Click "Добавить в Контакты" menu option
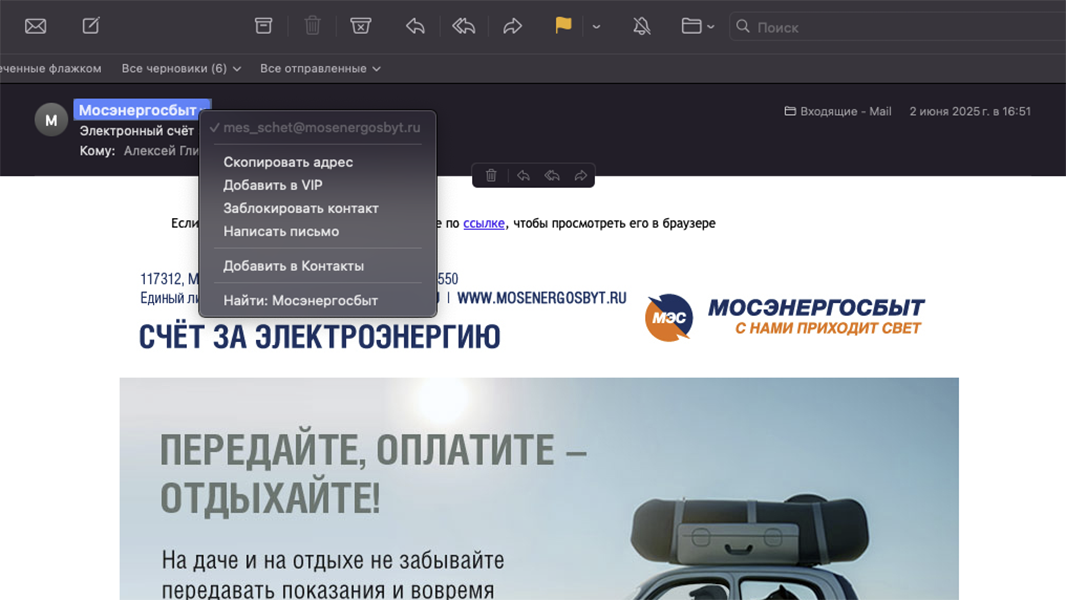 coord(293,266)
